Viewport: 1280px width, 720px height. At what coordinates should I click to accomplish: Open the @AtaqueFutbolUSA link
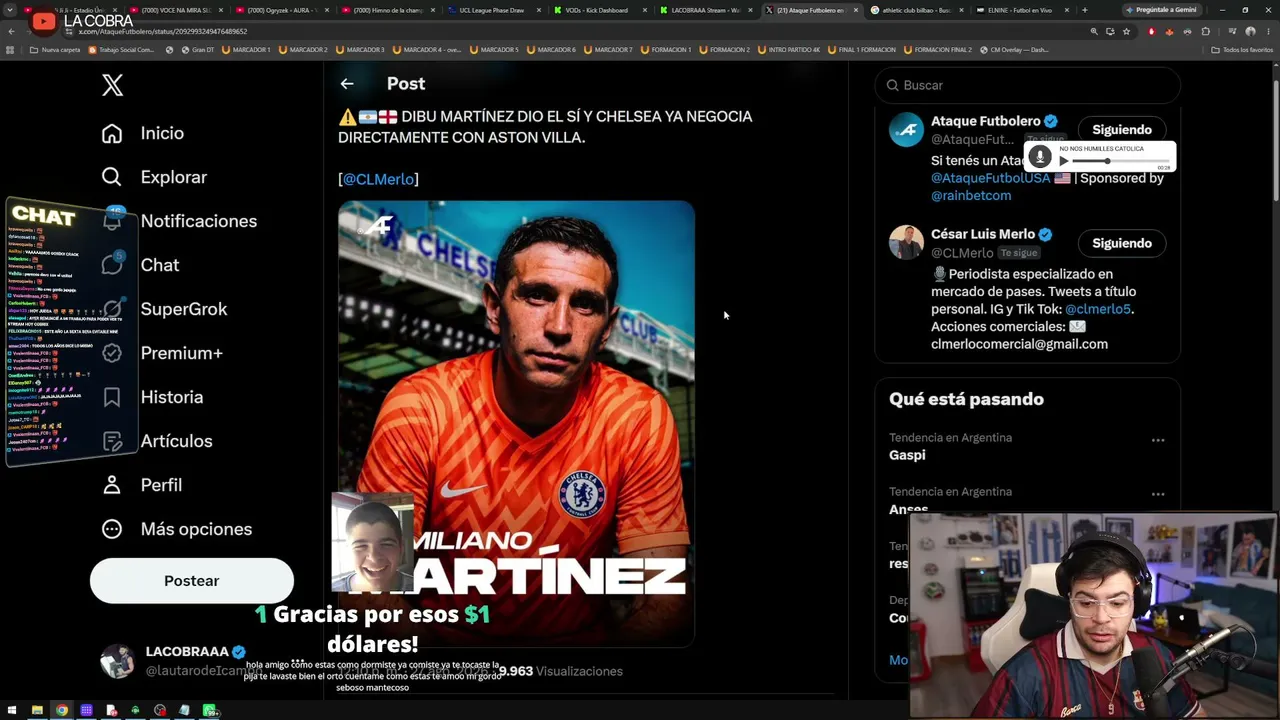[990, 178]
